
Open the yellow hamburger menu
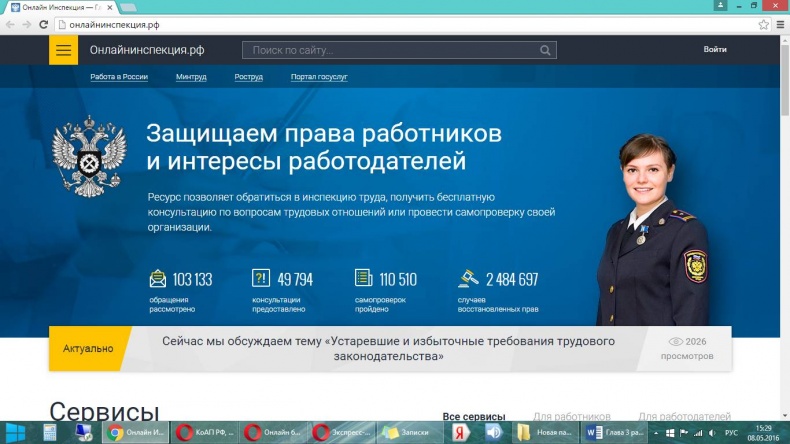click(x=63, y=49)
